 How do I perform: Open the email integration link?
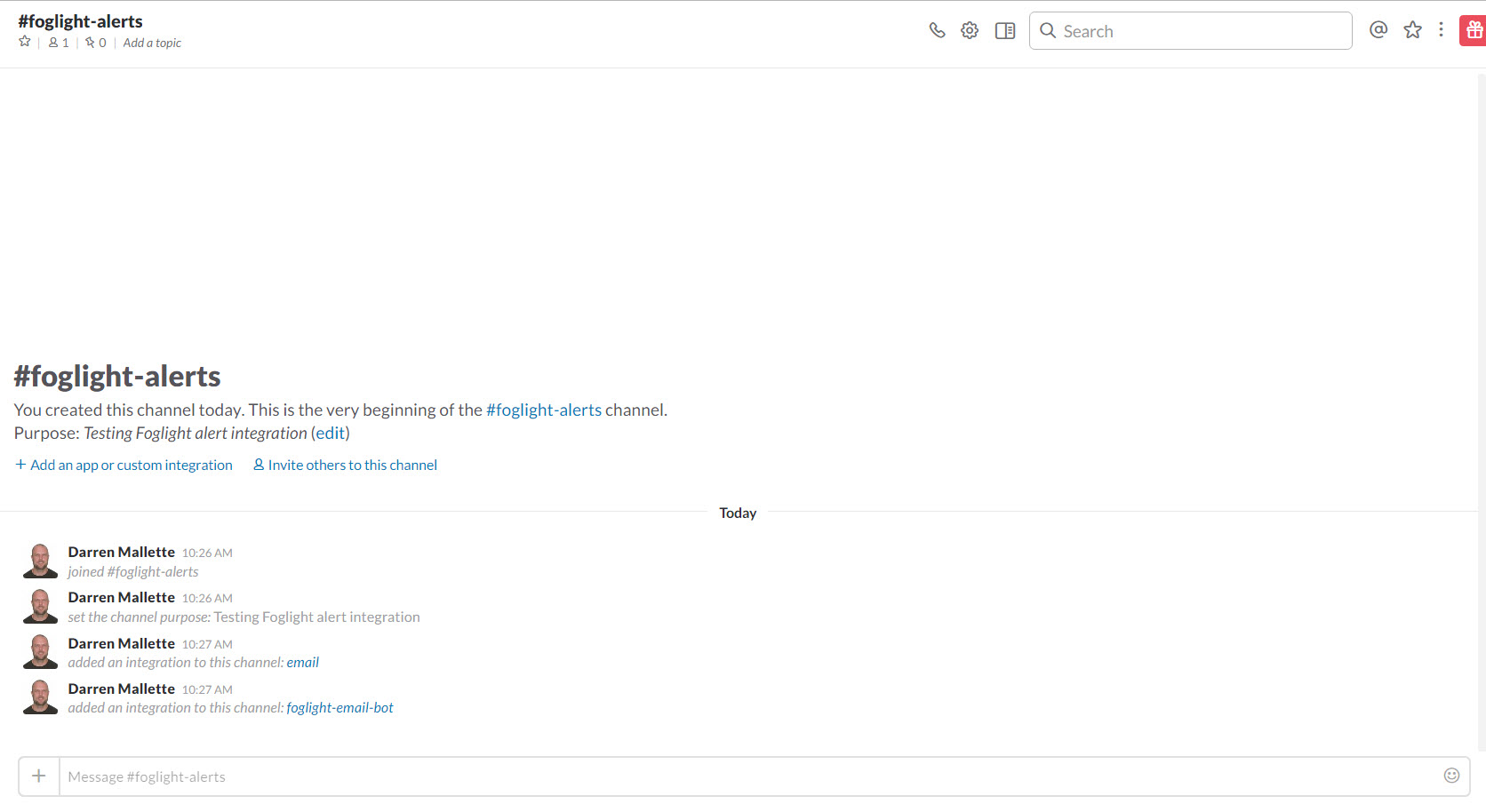pos(302,662)
